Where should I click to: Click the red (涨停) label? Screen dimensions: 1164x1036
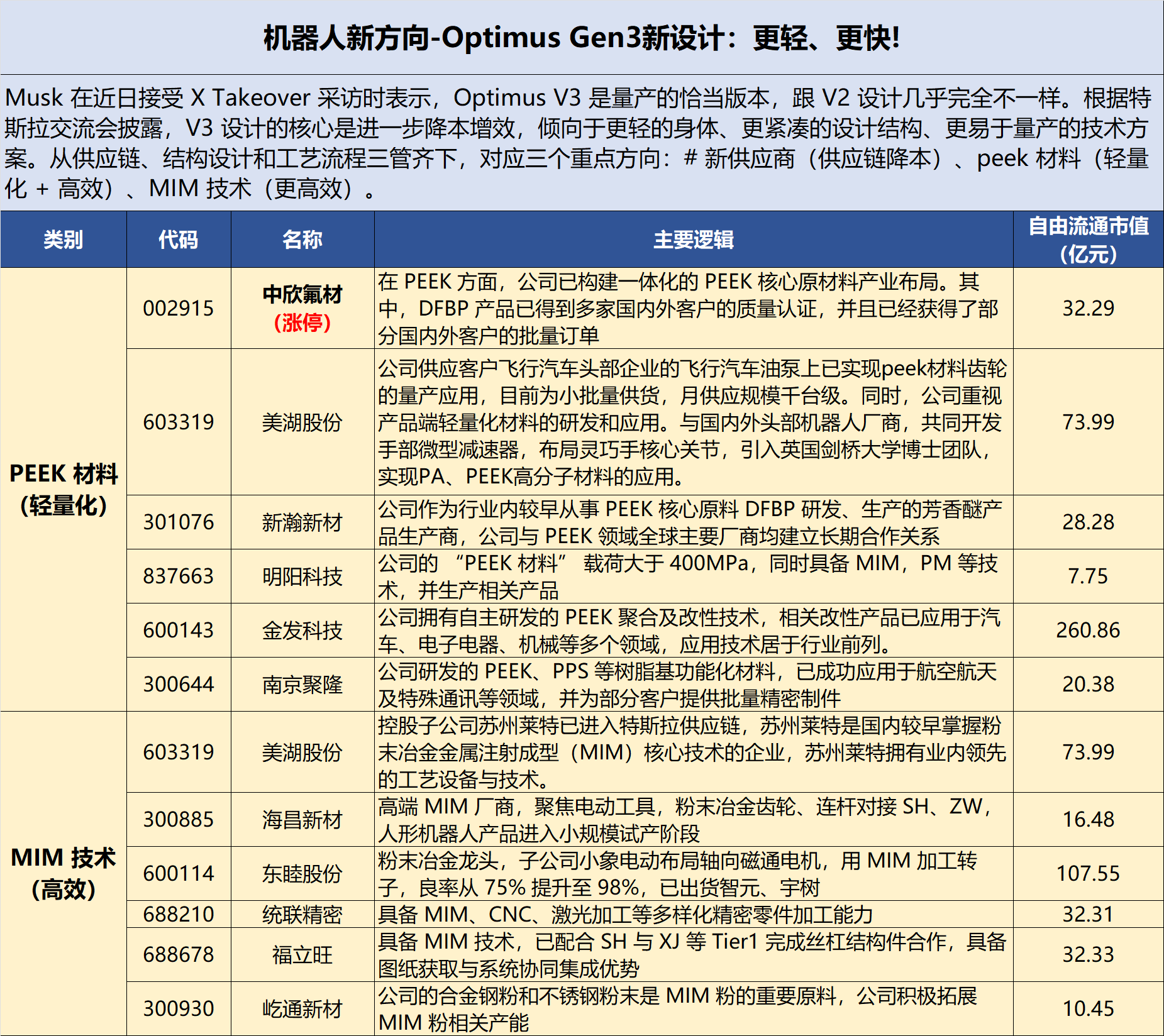click(x=302, y=322)
